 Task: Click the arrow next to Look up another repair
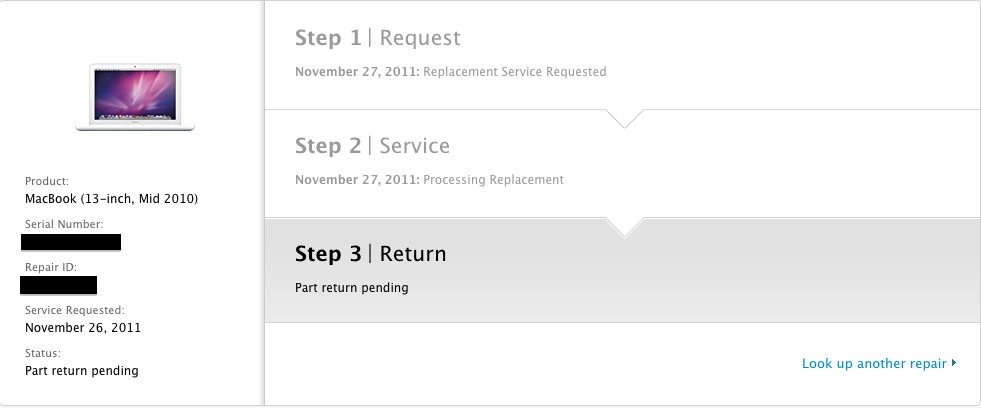(x=954, y=362)
